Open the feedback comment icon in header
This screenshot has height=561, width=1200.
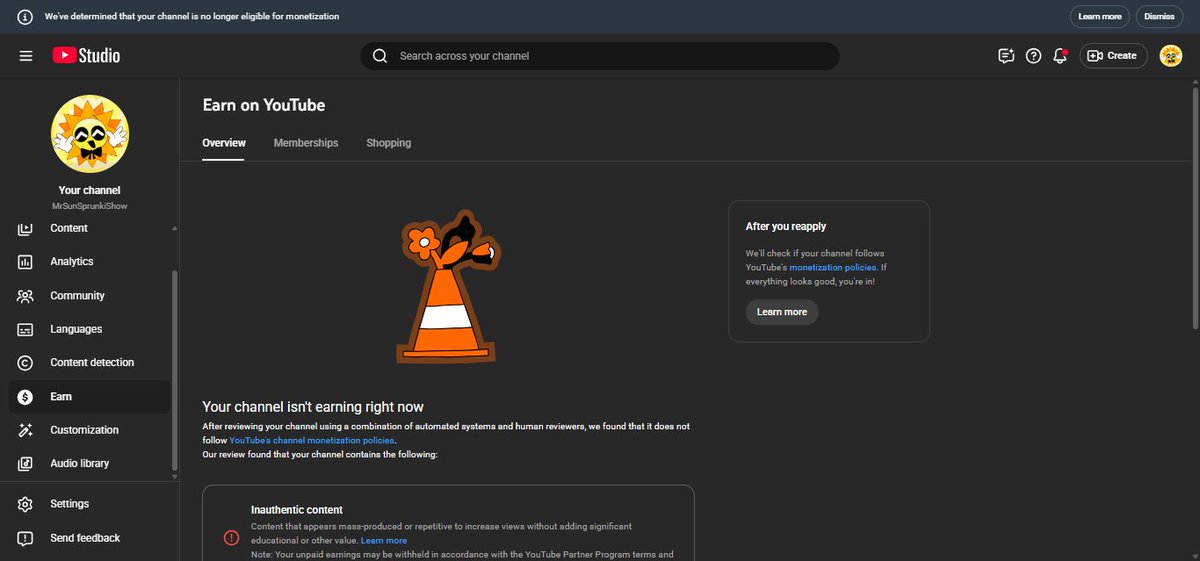[x=1006, y=56]
